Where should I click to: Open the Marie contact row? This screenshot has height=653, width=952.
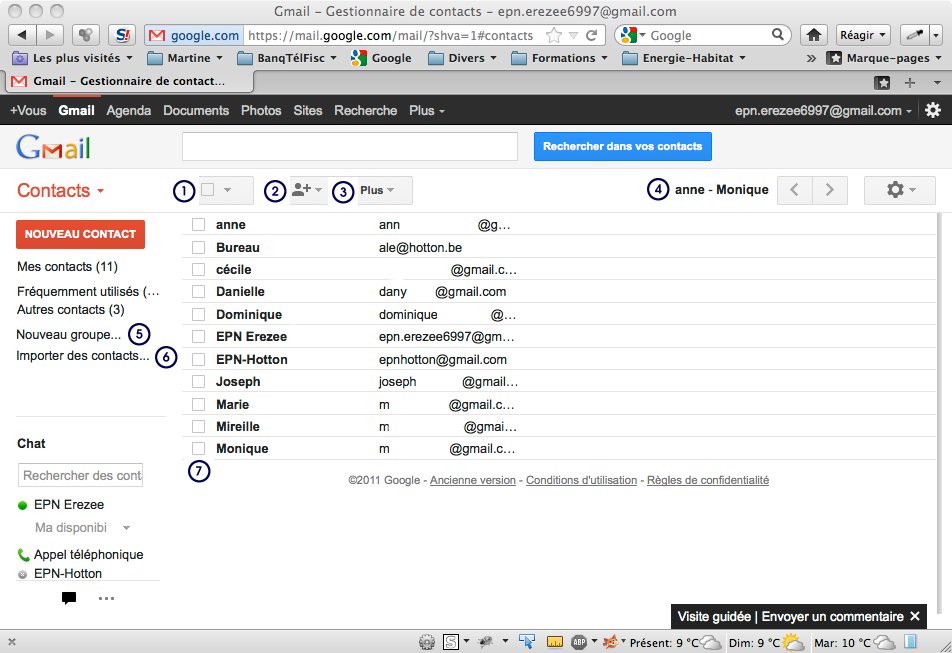click(x=559, y=404)
